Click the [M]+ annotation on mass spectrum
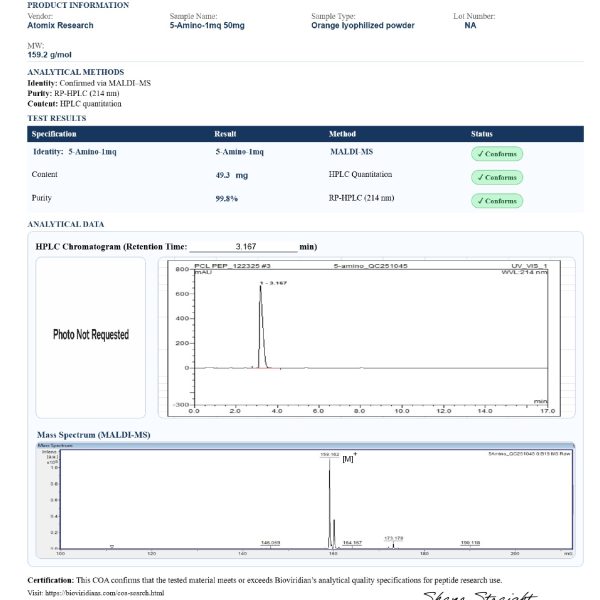 (349, 458)
